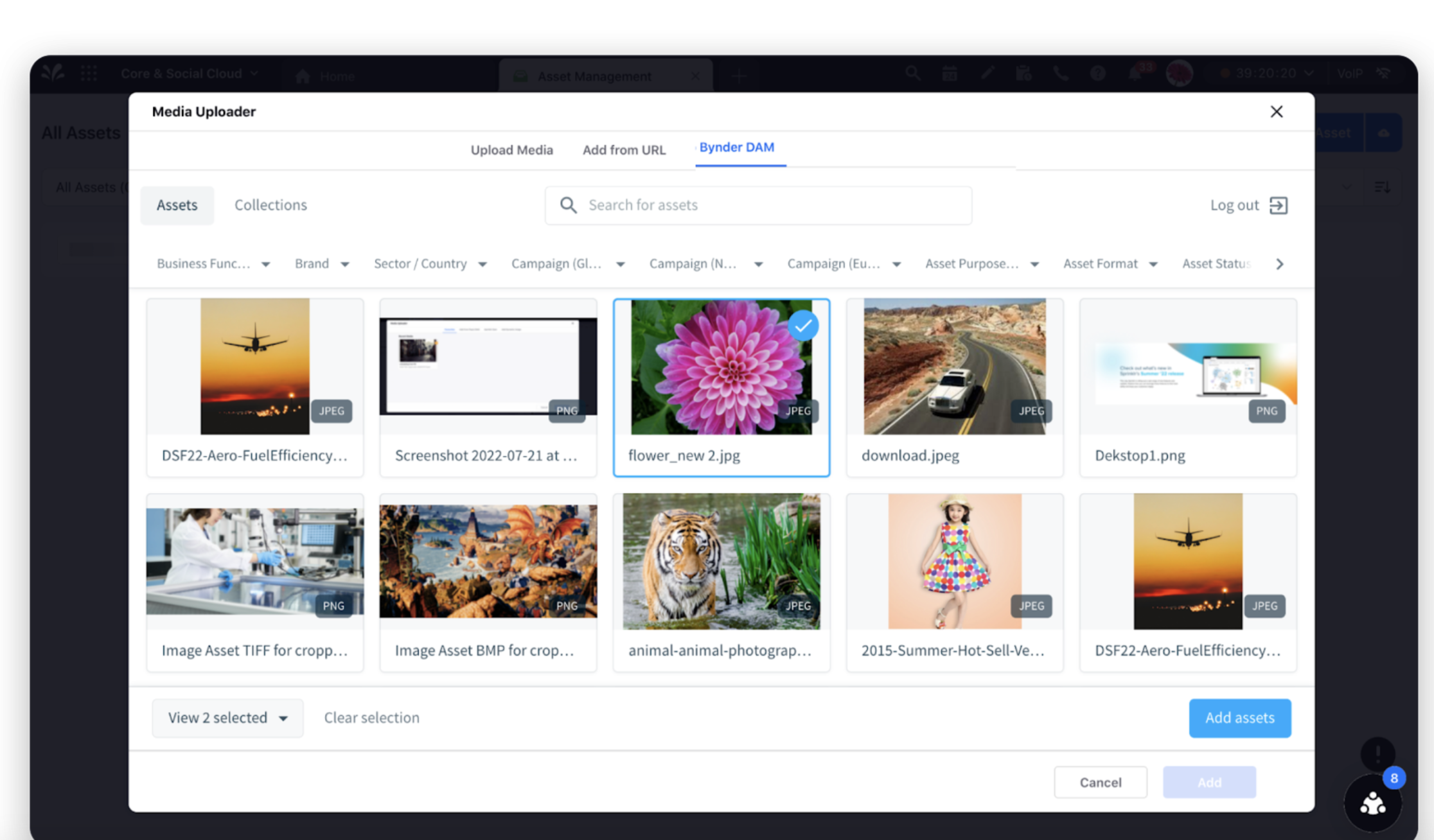The image size is (1434, 840).
Task: Click the search icon in asset search
Action: [x=568, y=204]
